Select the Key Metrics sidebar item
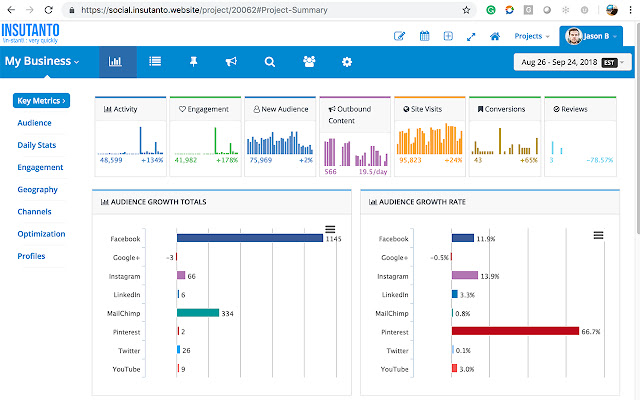The width and height of the screenshot is (640, 400). tap(41, 101)
